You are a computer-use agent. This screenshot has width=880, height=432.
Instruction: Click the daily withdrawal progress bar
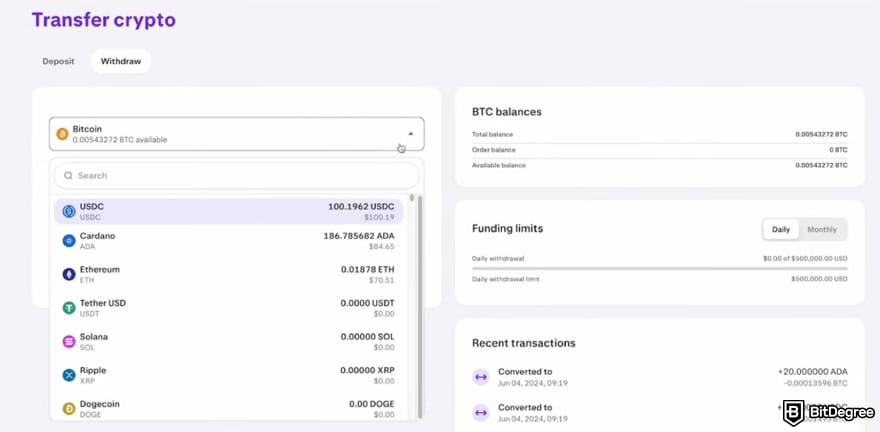click(x=659, y=268)
